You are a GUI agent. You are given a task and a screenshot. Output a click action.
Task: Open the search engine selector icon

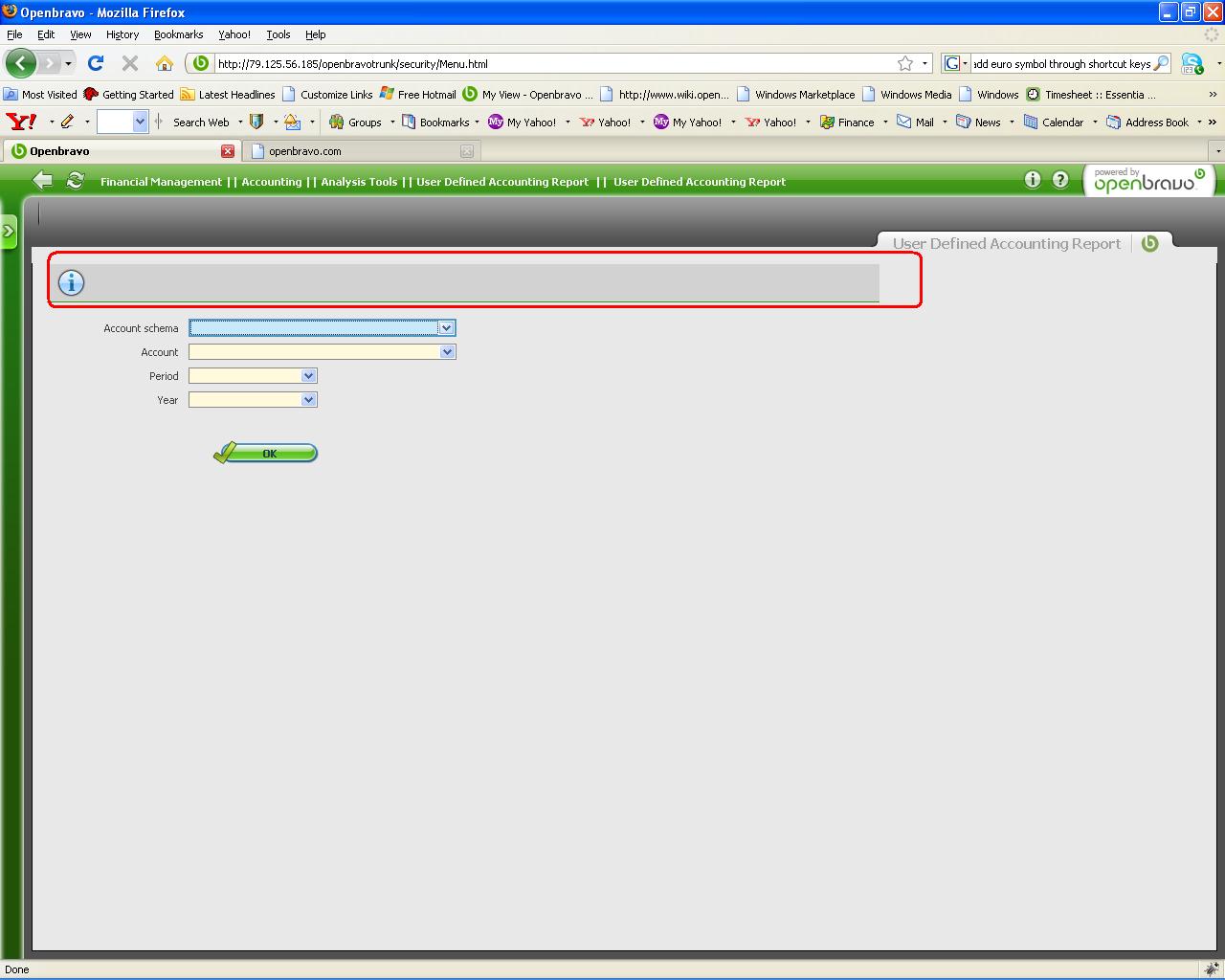[x=956, y=63]
